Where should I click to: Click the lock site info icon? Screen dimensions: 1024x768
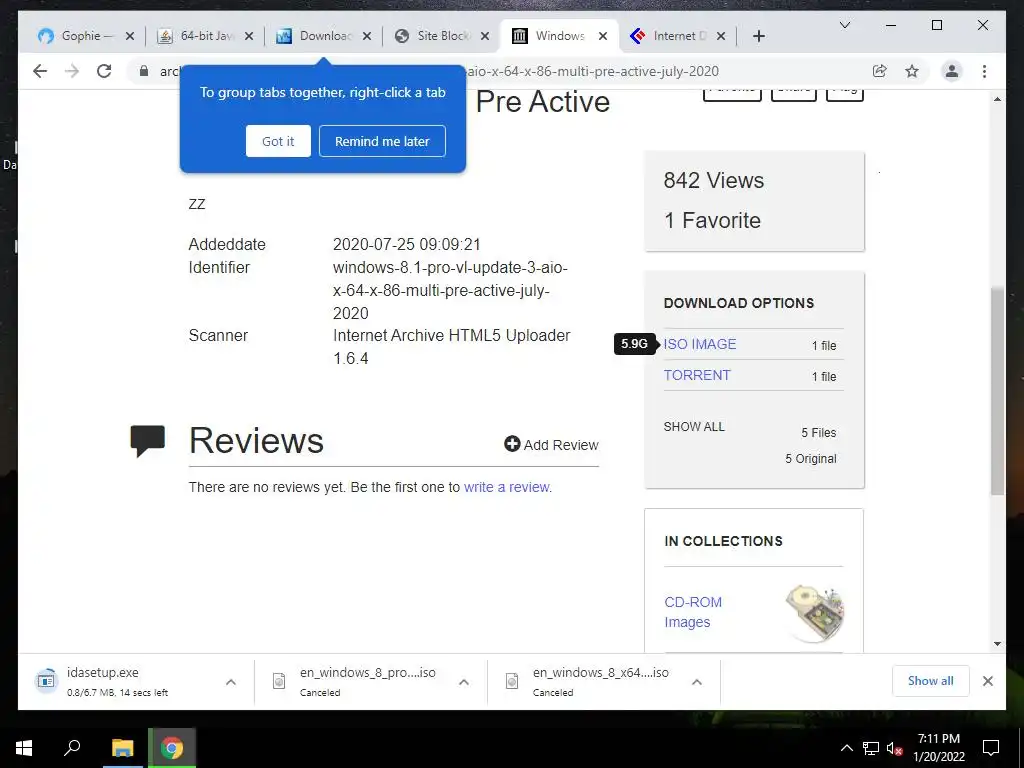(144, 71)
